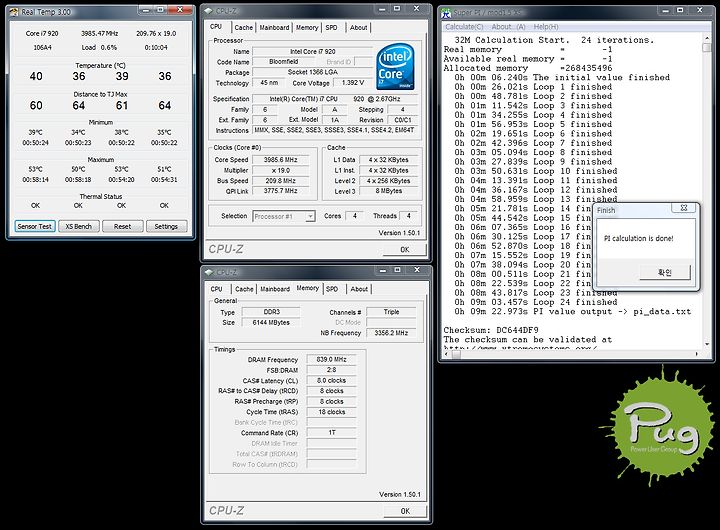720x530 pixels.
Task: Click the Level 3 cache 8 MBytes field
Action: pos(388,191)
